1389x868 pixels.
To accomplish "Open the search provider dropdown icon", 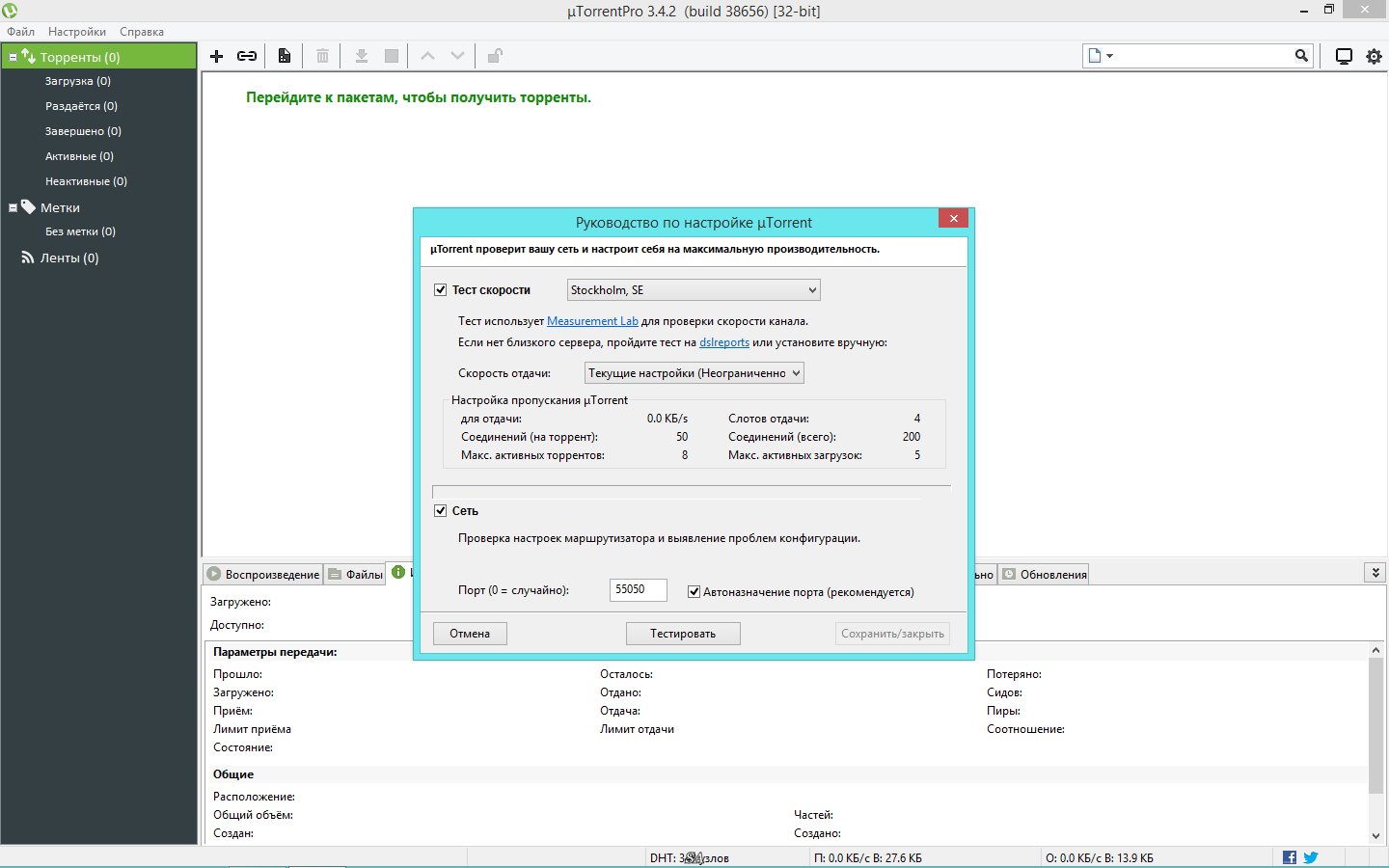I will (x=1100, y=56).
